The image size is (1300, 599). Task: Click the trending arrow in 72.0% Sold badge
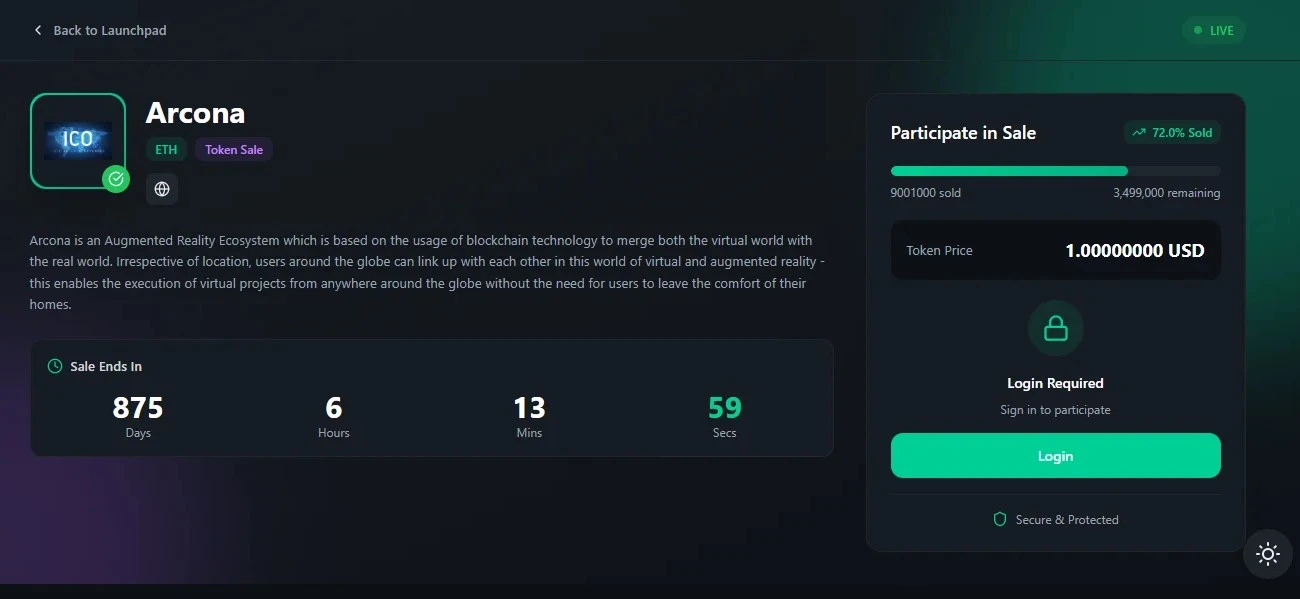pyautogui.click(x=1138, y=132)
